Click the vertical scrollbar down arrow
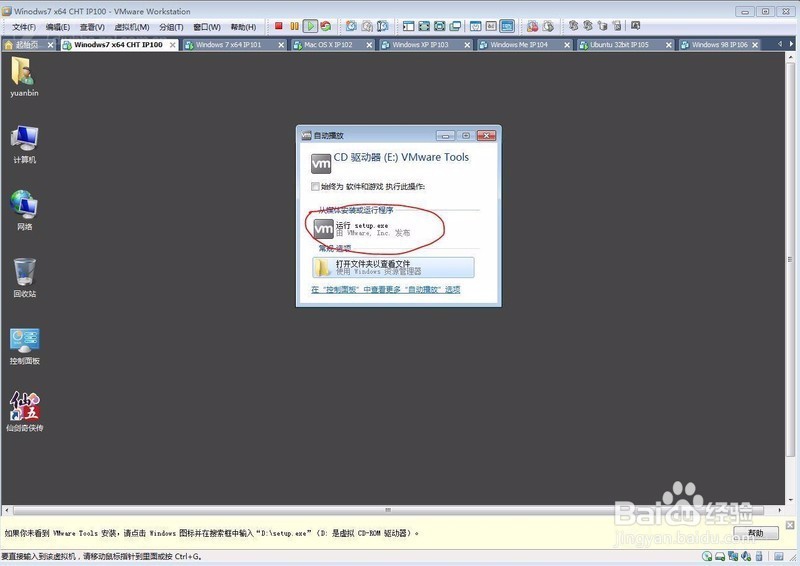This screenshot has width=800, height=566. click(x=790, y=500)
